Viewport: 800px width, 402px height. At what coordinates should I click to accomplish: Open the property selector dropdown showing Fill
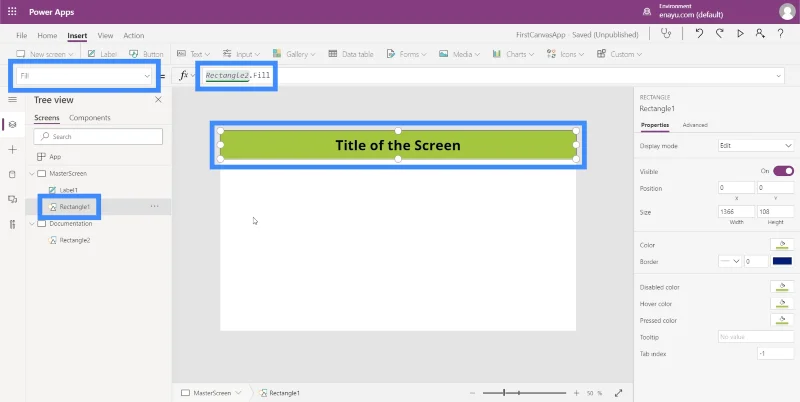coord(84,76)
